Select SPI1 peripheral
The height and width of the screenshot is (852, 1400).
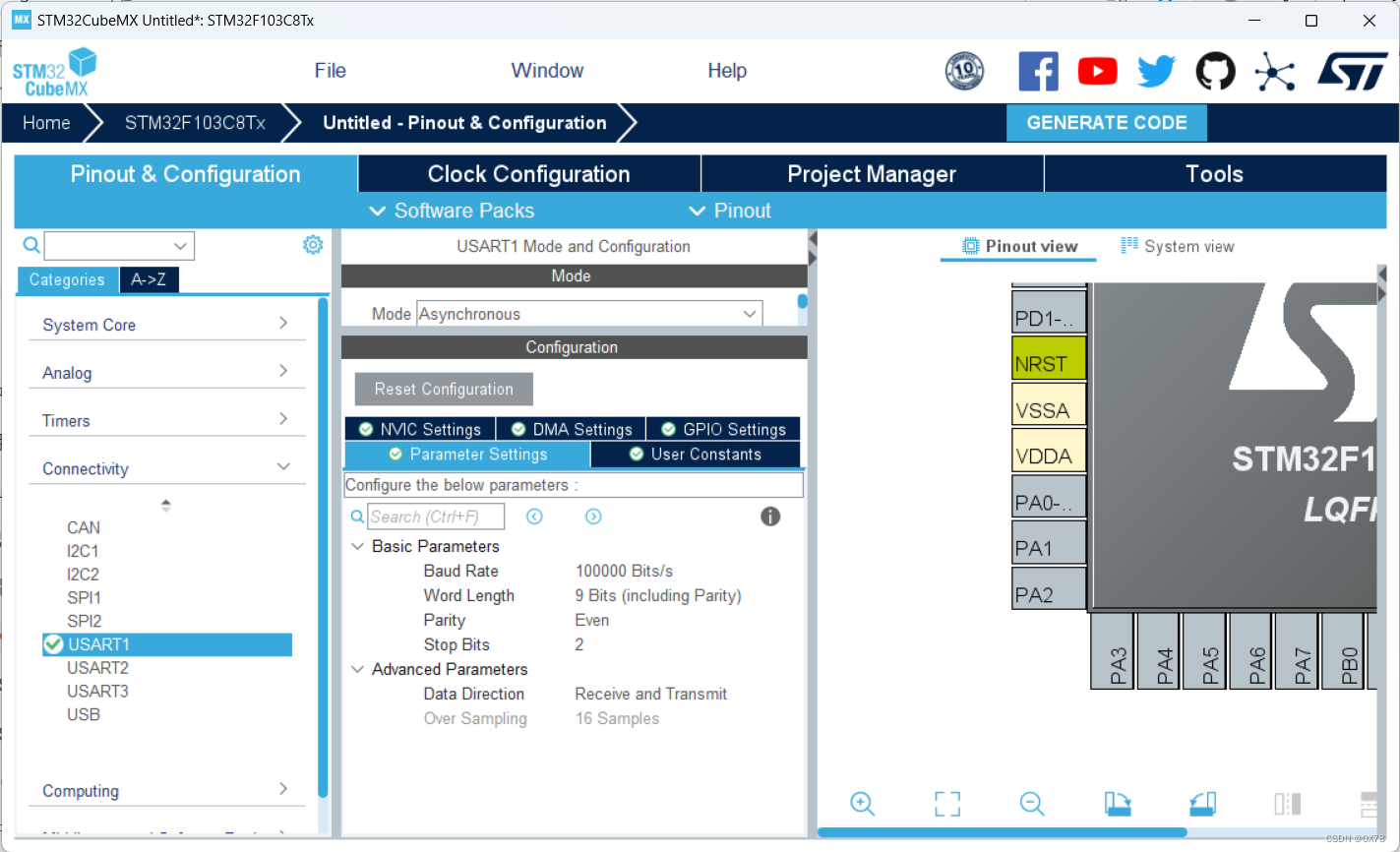[84, 597]
